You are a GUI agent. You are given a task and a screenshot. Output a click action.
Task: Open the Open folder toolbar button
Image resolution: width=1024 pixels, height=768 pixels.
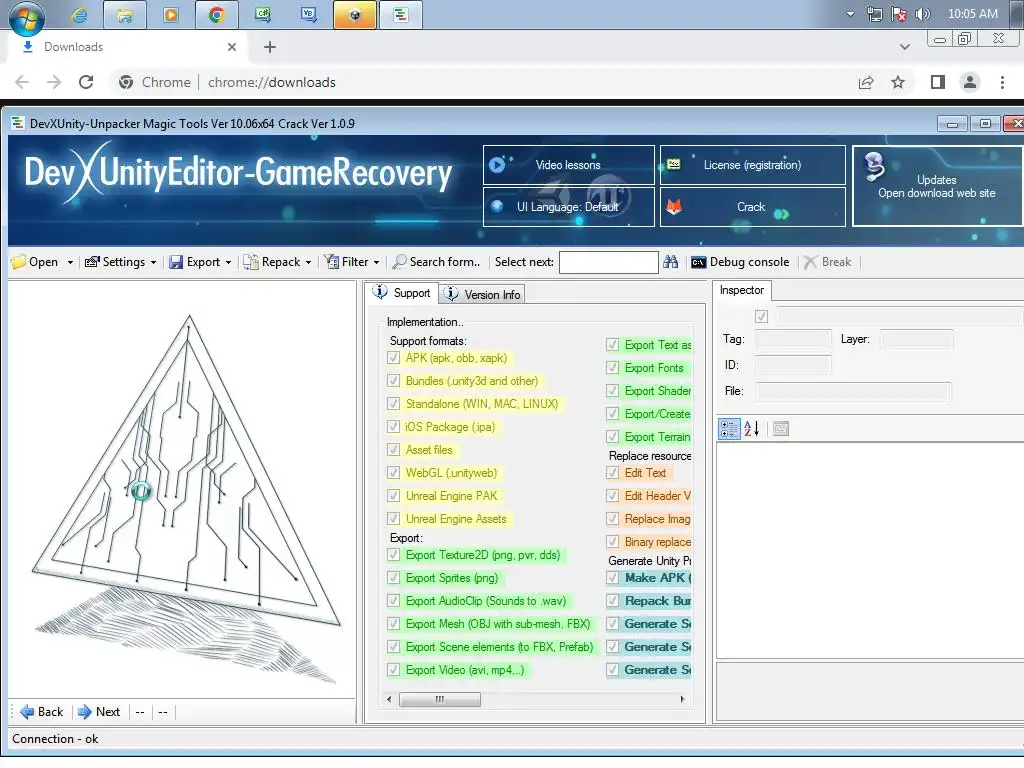point(35,262)
